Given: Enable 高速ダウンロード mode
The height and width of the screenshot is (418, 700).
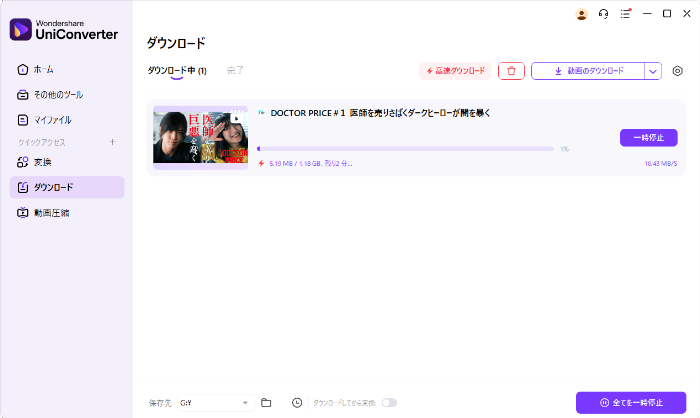Looking at the screenshot, I should click(x=455, y=71).
